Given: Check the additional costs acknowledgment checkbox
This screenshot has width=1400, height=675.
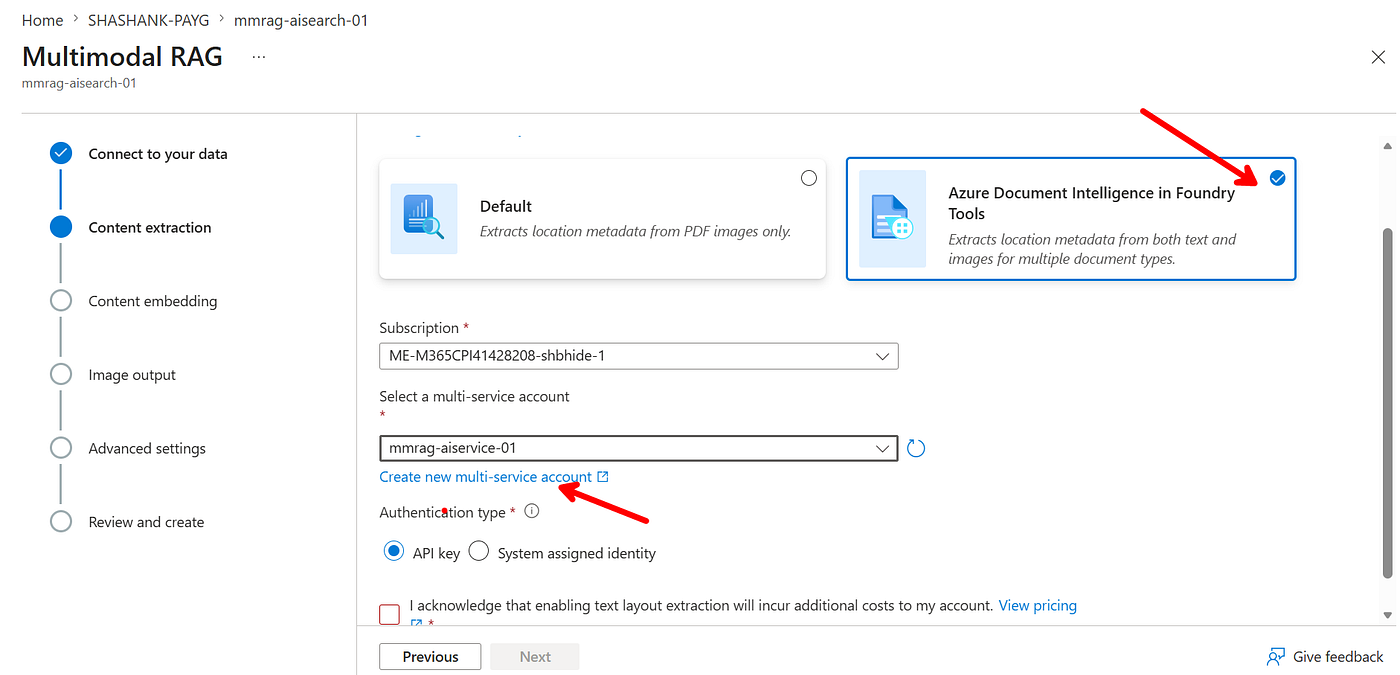Looking at the screenshot, I should coord(390,613).
